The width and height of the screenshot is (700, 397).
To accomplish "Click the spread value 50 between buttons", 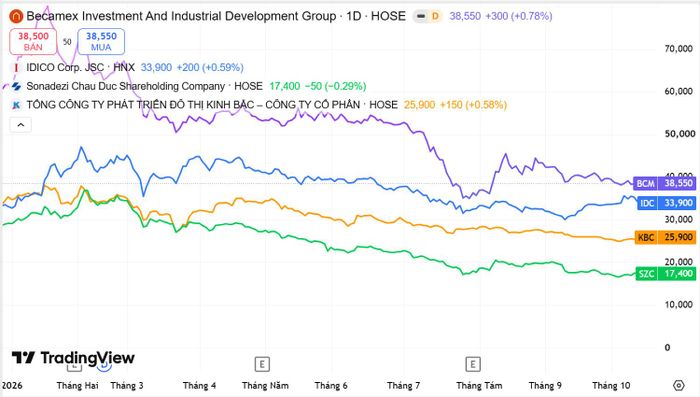I will click(x=67, y=42).
